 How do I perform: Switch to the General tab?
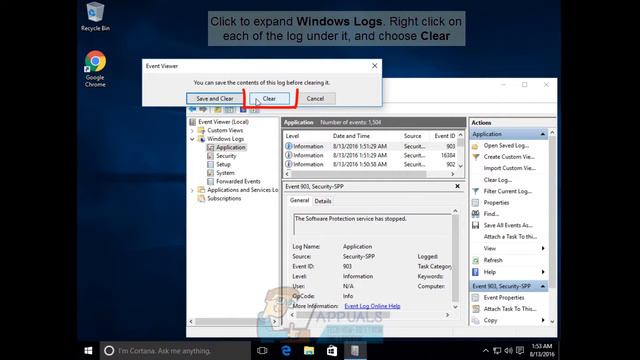(299, 200)
